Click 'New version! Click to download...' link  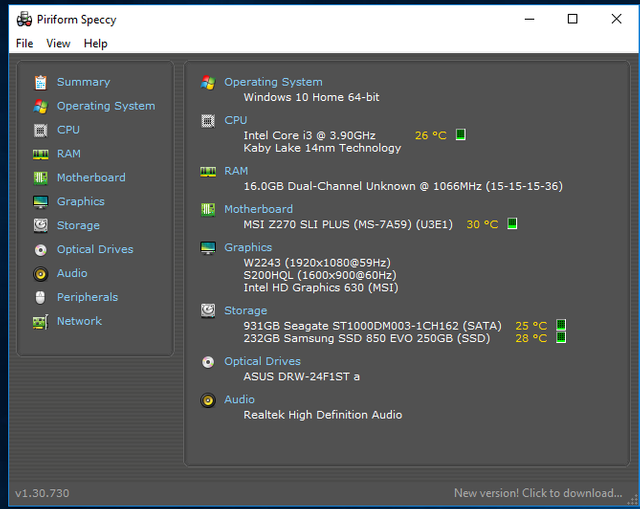point(538,493)
